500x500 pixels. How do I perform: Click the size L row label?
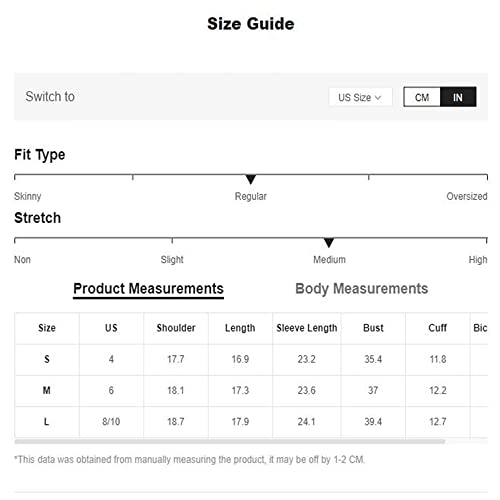click(47, 422)
